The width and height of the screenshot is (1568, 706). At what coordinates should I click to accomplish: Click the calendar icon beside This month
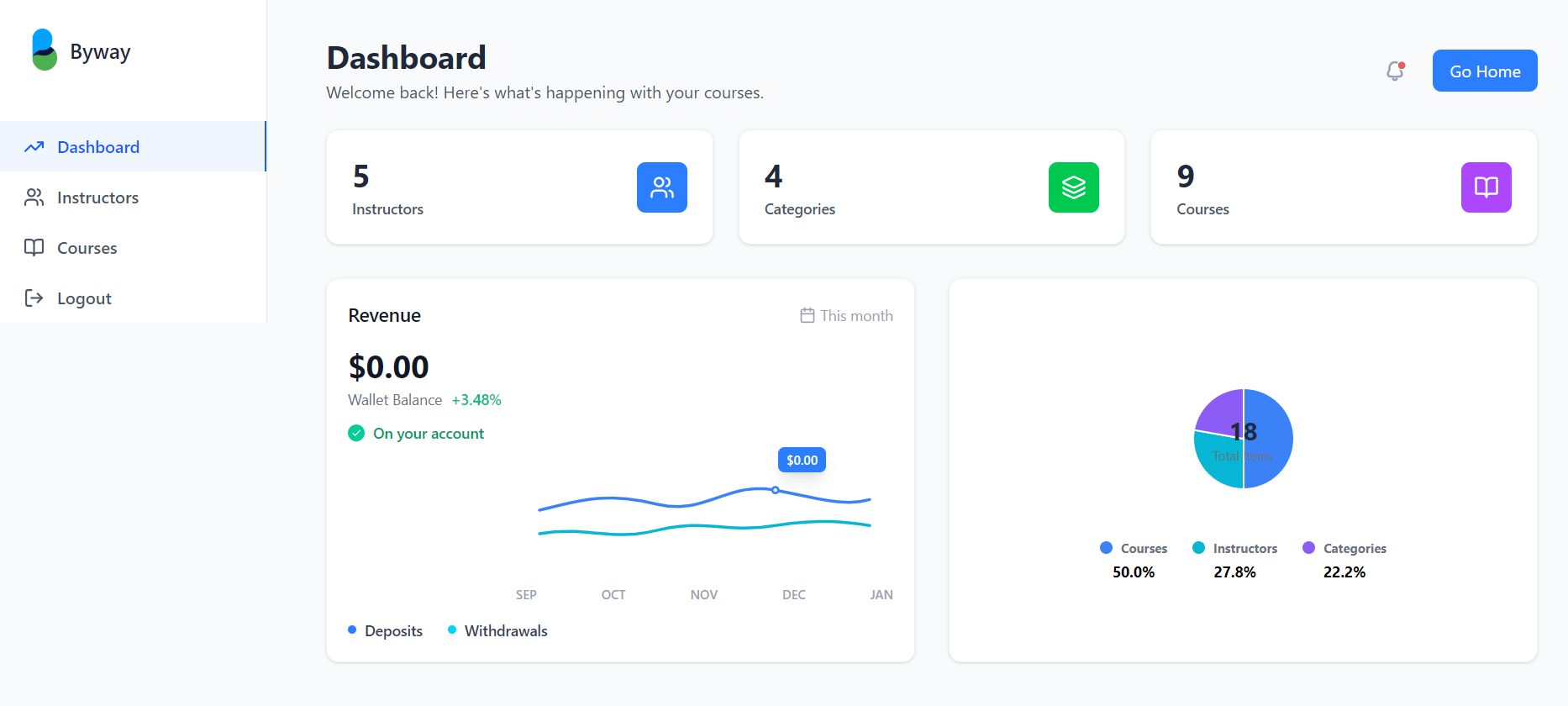tap(807, 316)
